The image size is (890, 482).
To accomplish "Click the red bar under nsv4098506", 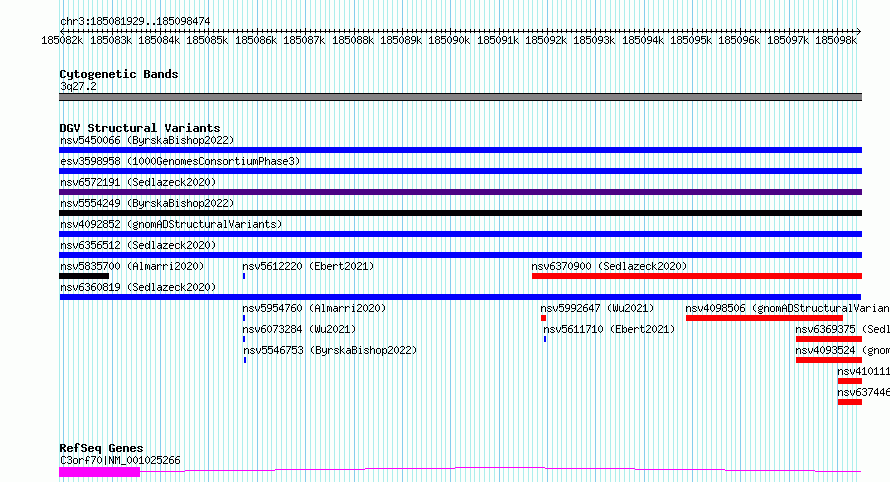I will coord(764,318).
